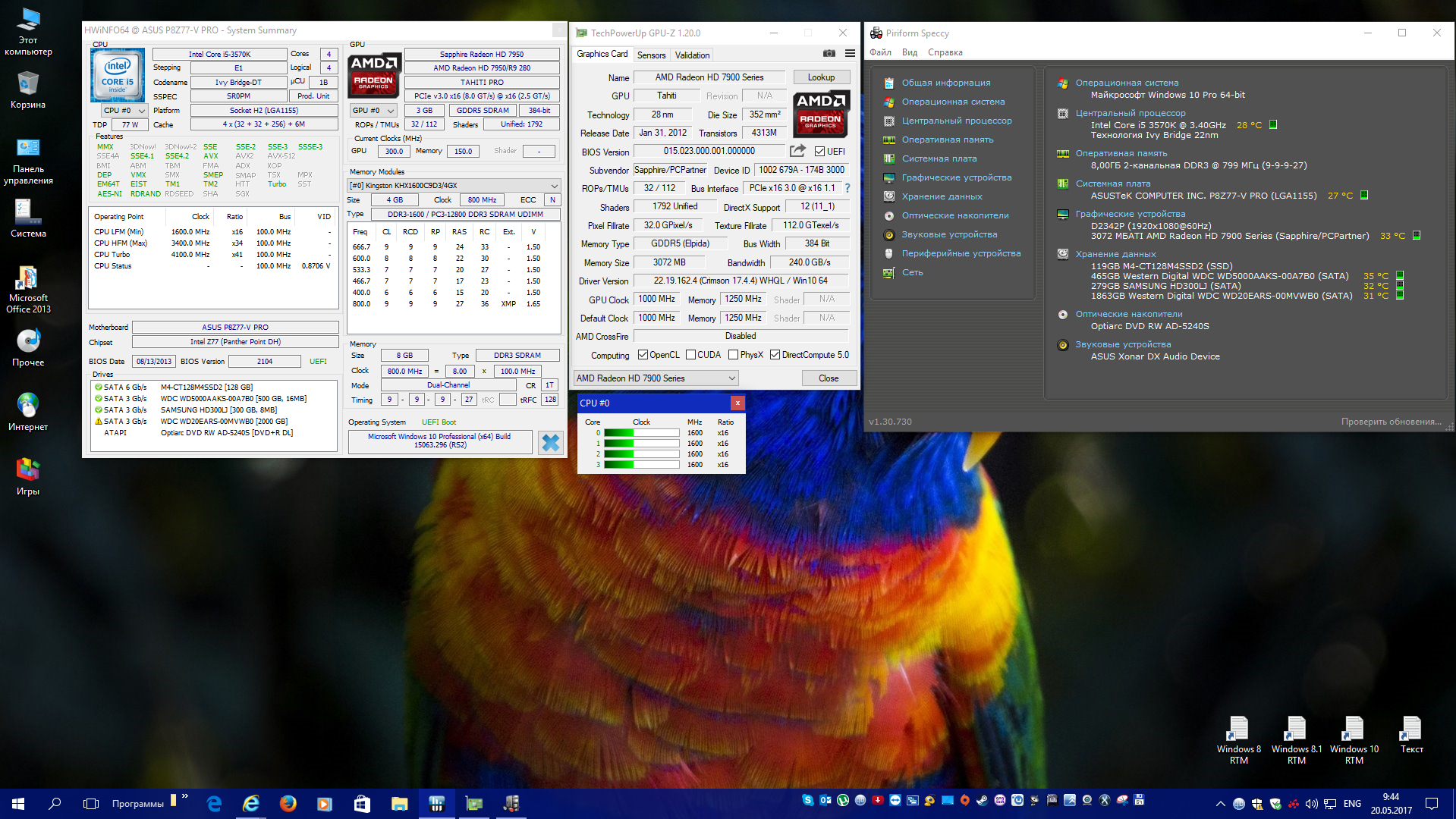Select Графические устройства in Speccy sidebar
1456x819 pixels.
pyautogui.click(x=956, y=177)
